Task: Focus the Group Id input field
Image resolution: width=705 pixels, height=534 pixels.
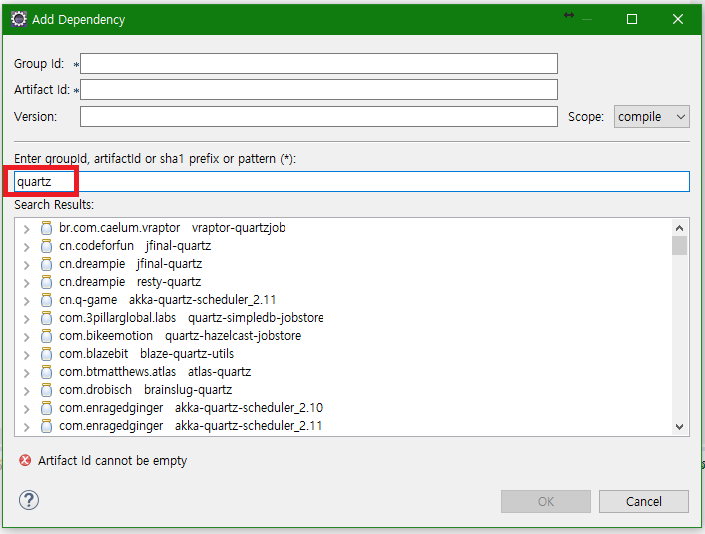Action: [x=319, y=63]
